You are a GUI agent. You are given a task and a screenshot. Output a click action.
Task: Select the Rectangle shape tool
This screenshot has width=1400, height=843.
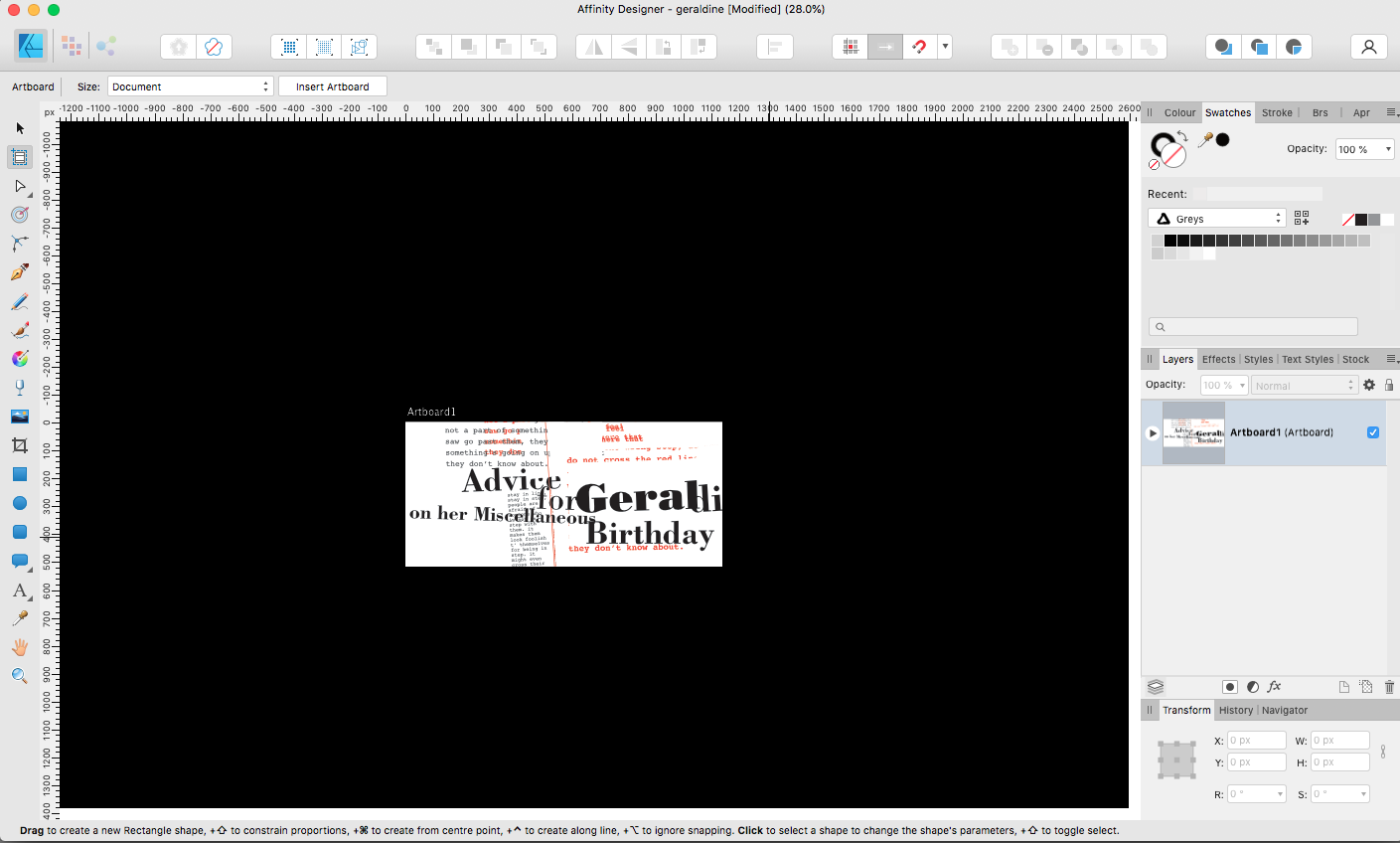point(20,474)
